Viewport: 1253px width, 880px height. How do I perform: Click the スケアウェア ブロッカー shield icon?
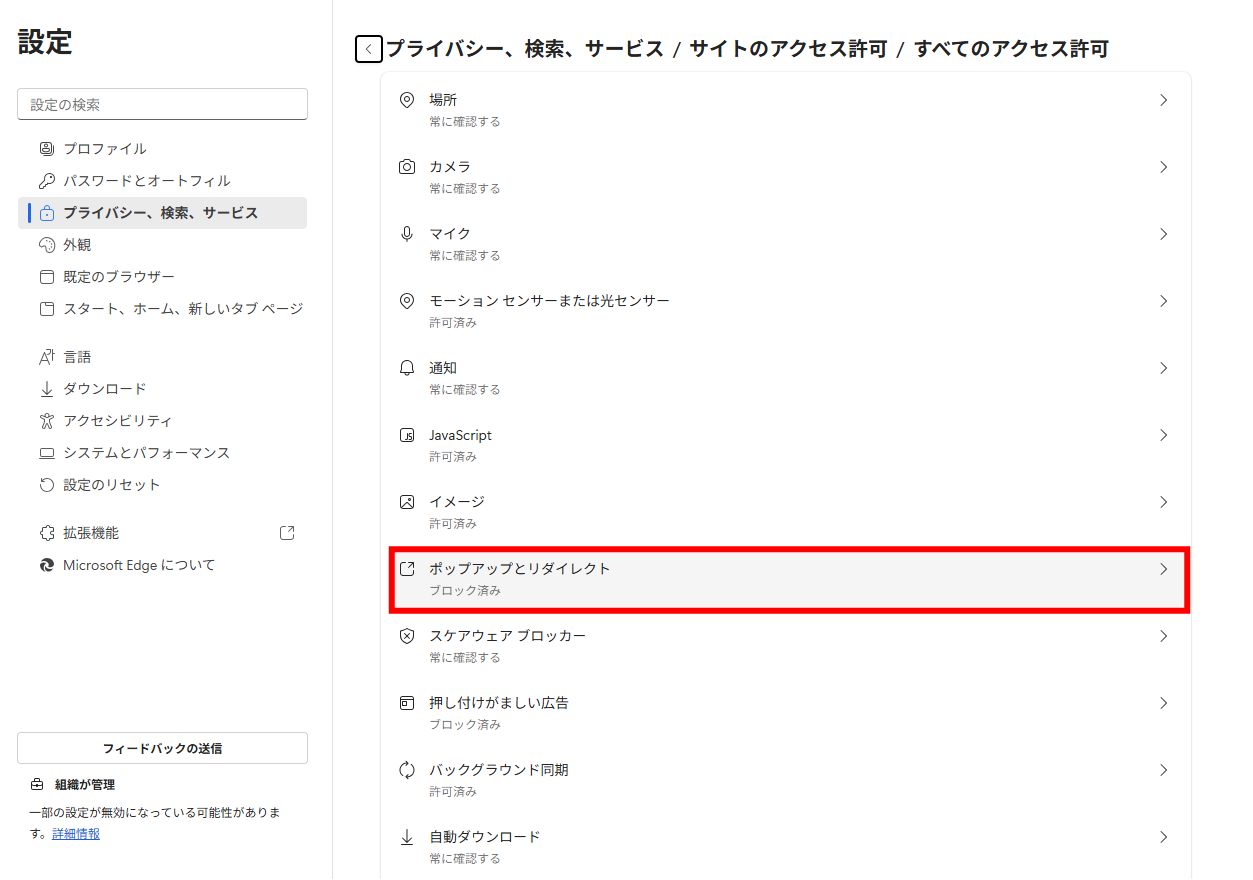(x=407, y=636)
